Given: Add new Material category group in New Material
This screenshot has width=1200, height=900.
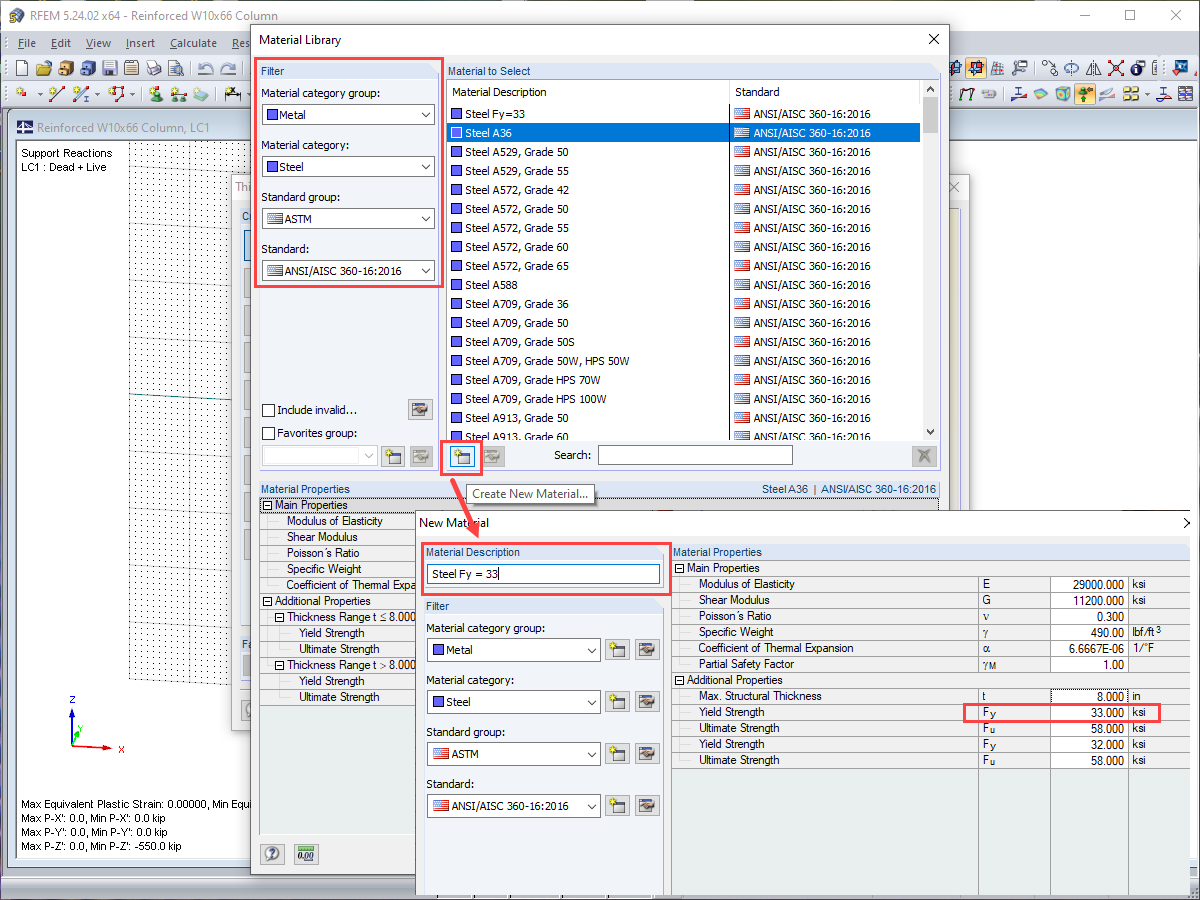Looking at the screenshot, I should (618, 649).
